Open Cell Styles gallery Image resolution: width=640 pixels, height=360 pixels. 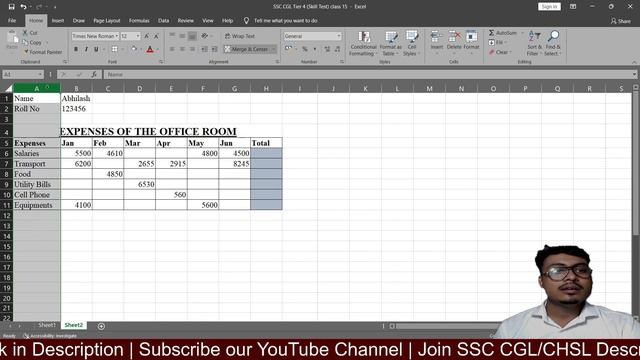(411, 43)
